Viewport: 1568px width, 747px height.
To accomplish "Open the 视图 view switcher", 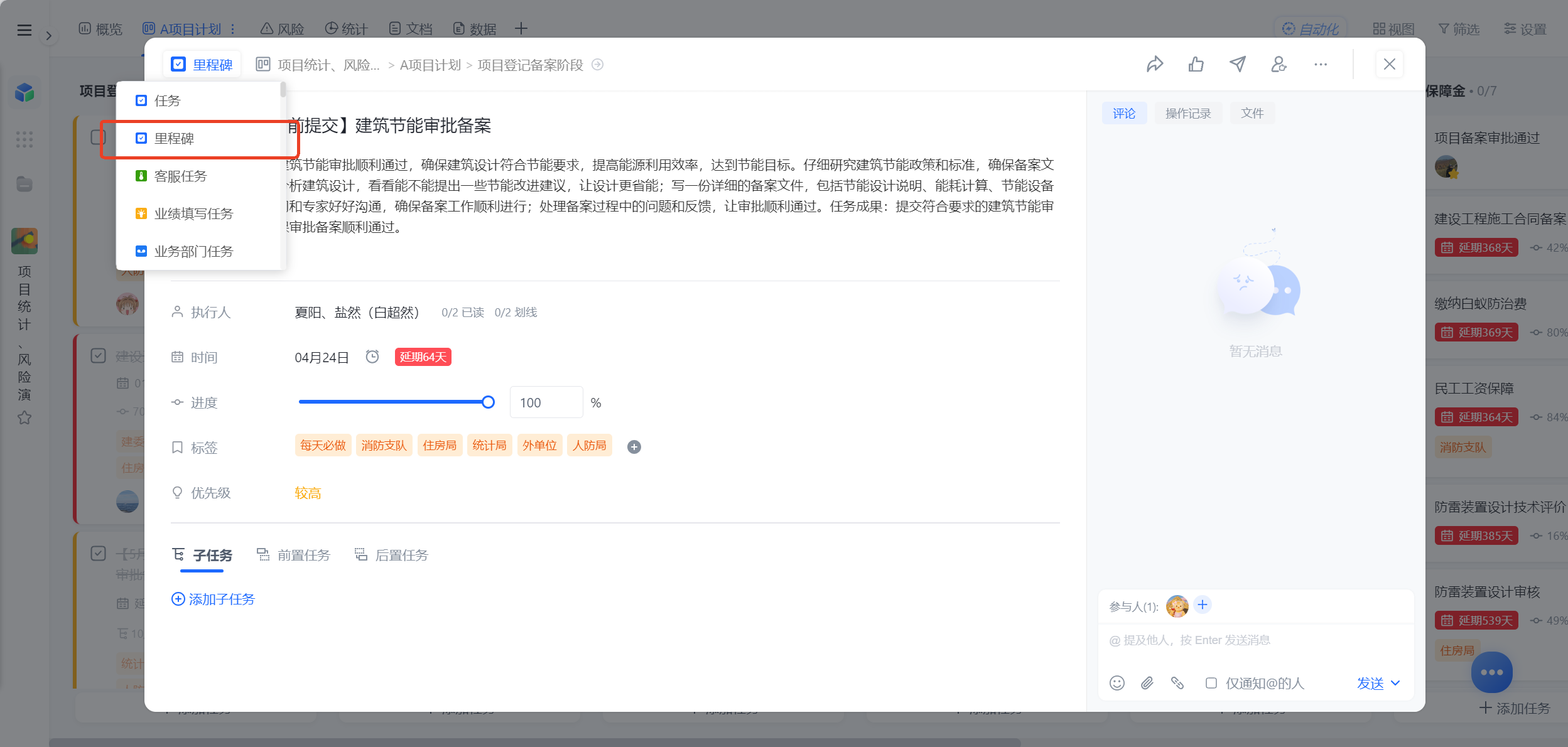I will tap(1393, 29).
